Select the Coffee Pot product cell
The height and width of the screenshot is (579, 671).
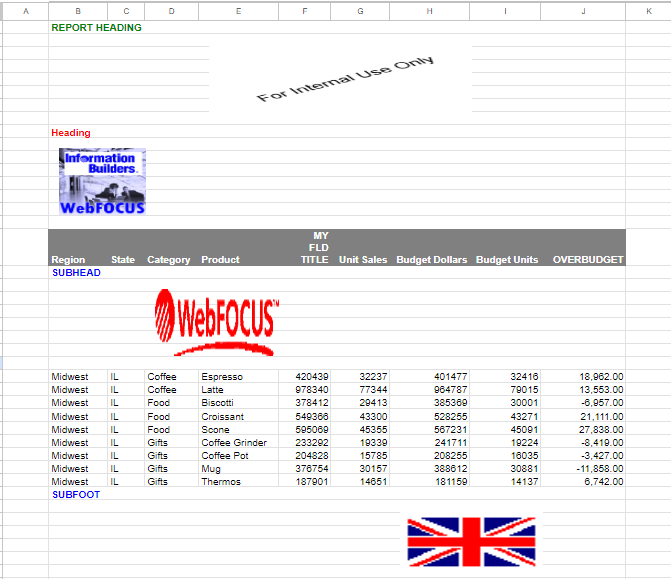pyautogui.click(x=238, y=456)
